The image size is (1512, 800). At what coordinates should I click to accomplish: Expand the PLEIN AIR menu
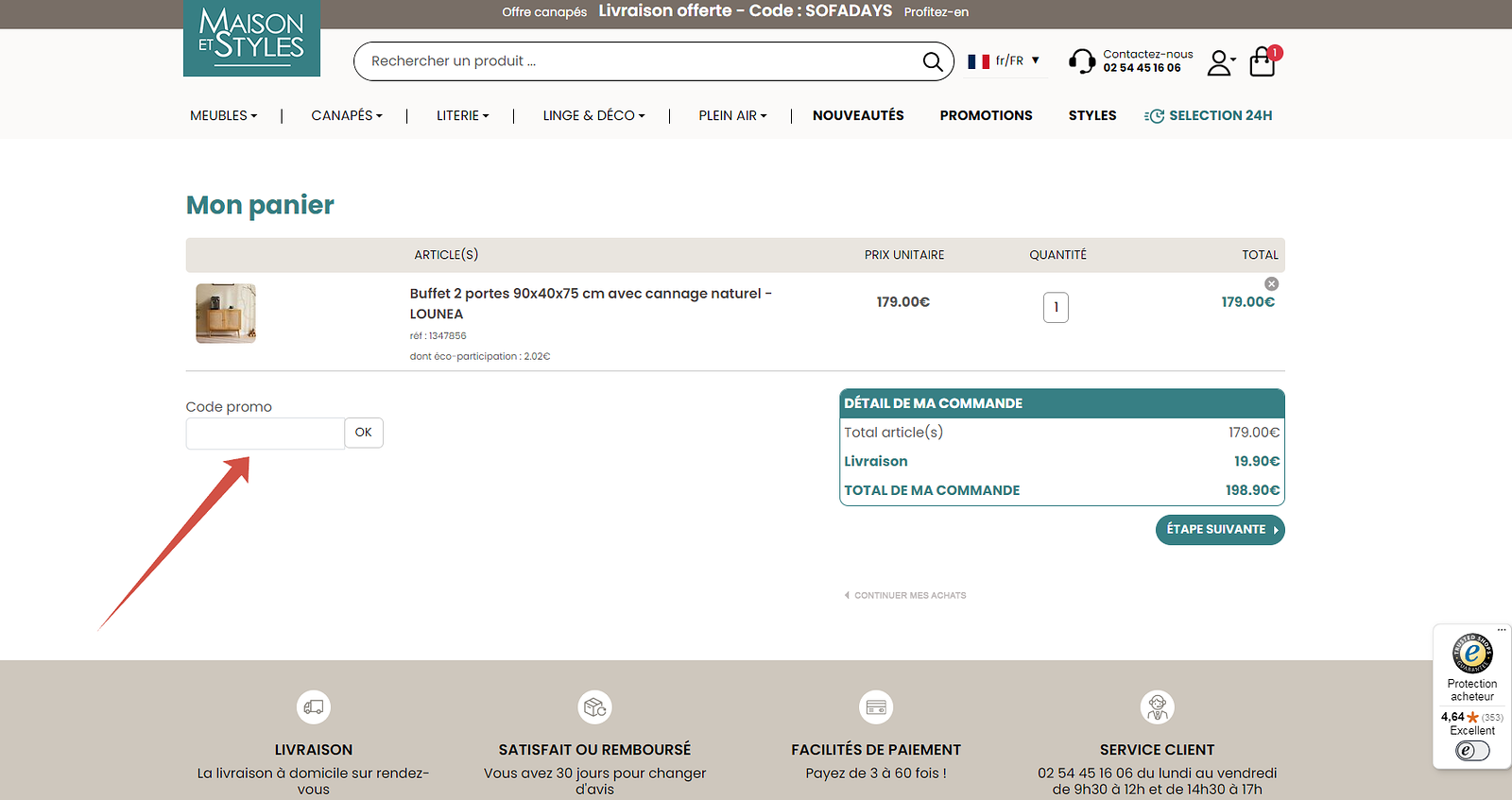(x=733, y=116)
